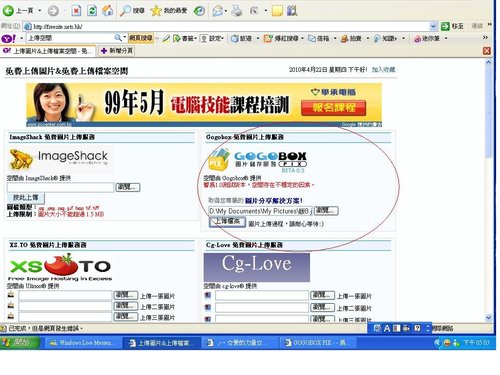Click the 加入收藏 link
Image resolution: width=500 pixels, height=375 pixels.
click(x=383, y=69)
